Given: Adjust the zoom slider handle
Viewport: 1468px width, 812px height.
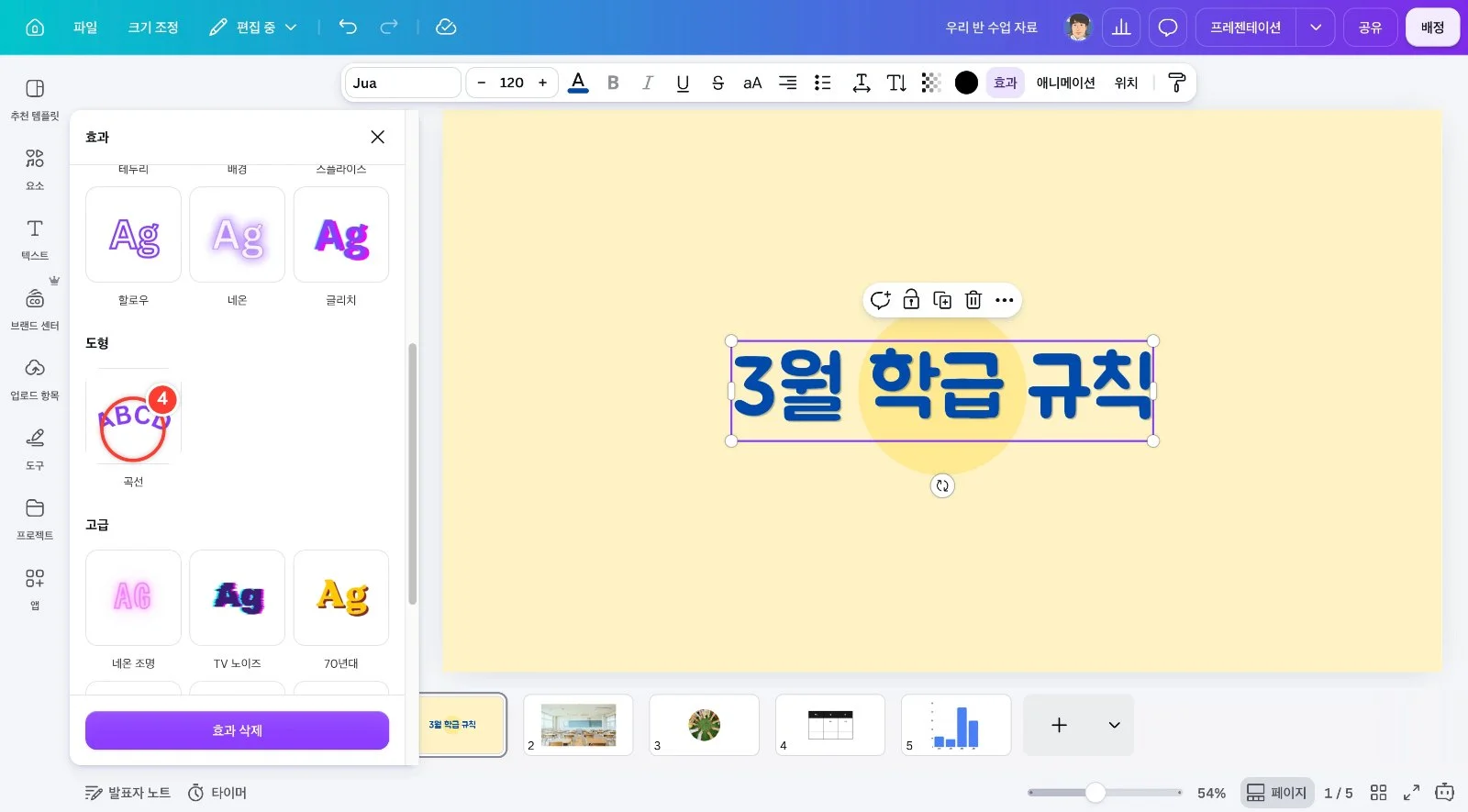Looking at the screenshot, I should tap(1095, 793).
